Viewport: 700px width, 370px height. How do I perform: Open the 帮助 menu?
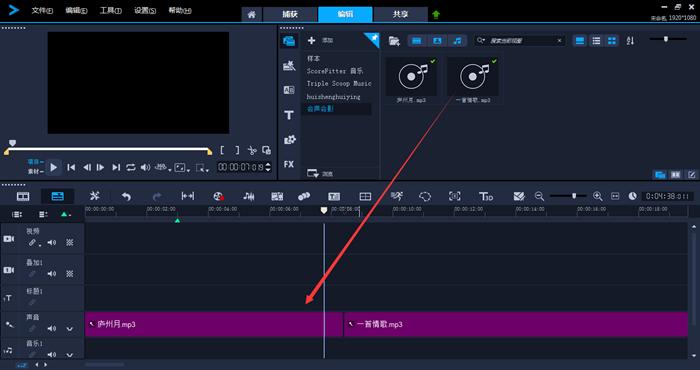pos(180,10)
